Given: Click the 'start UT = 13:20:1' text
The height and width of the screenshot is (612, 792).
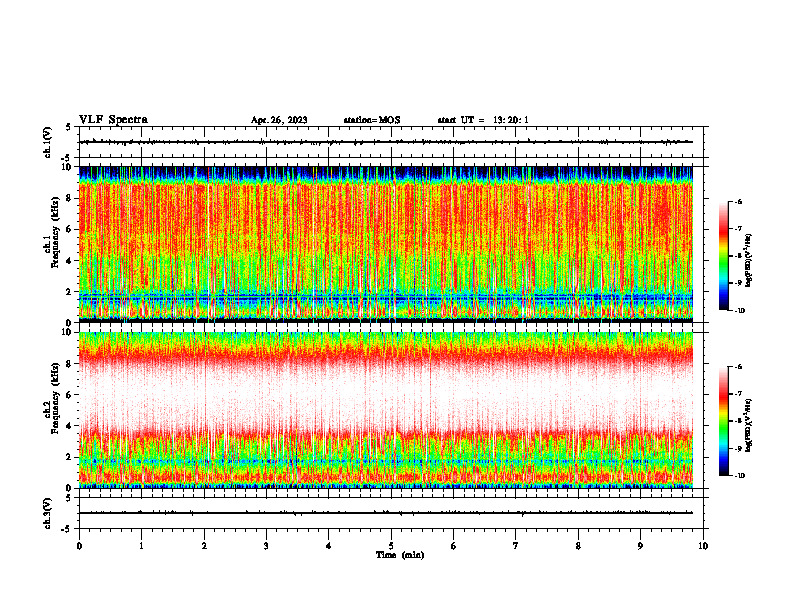Looking at the screenshot, I should [x=483, y=120].
